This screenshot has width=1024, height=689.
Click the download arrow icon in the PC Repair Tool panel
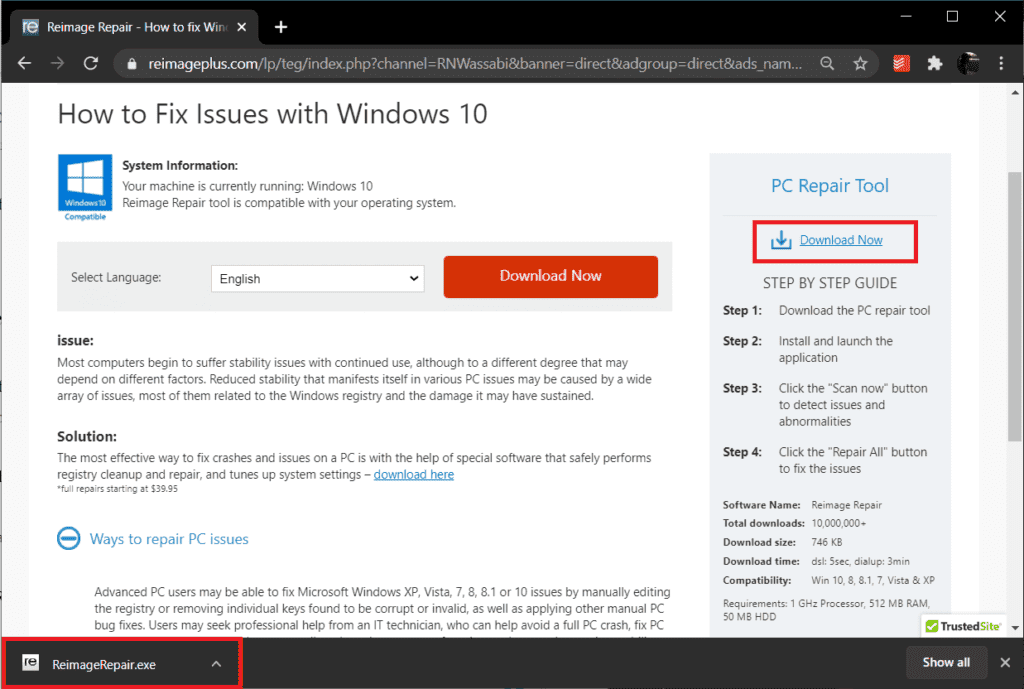(x=781, y=240)
